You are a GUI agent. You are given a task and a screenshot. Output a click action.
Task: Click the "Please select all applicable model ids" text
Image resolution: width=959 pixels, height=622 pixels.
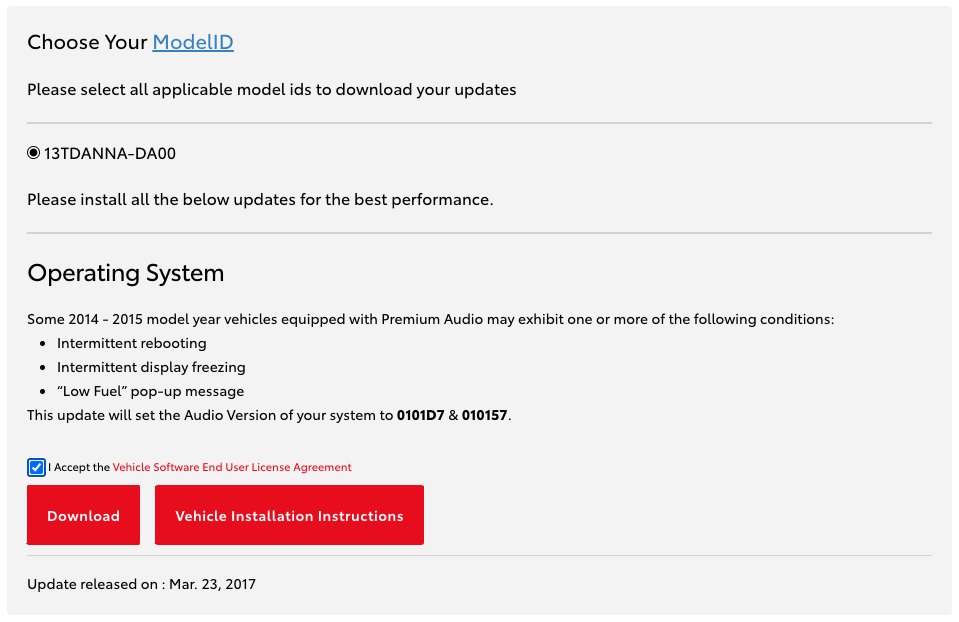pyautogui.click(x=272, y=89)
